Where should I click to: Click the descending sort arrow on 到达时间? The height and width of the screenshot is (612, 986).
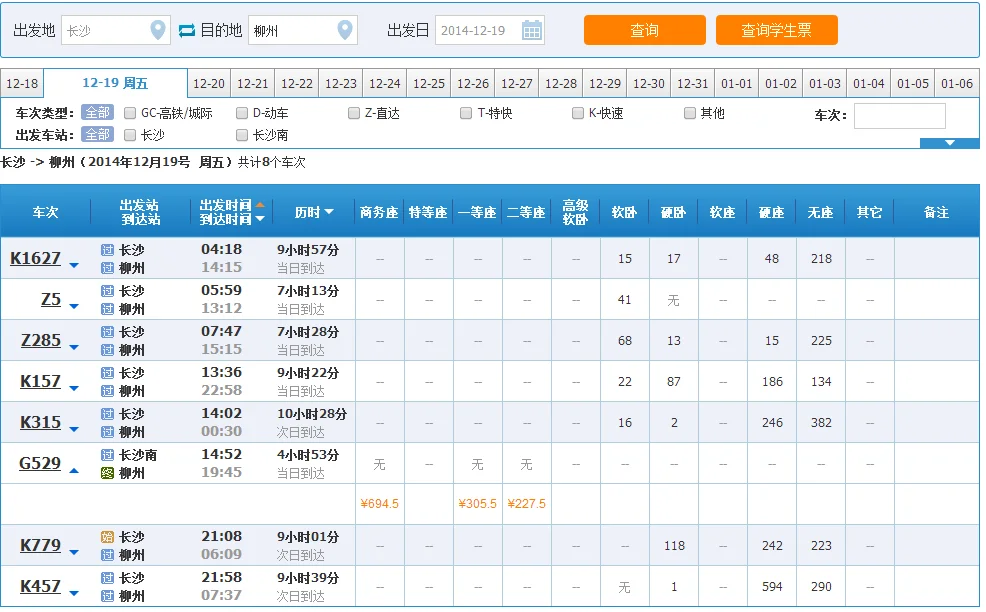point(260,218)
